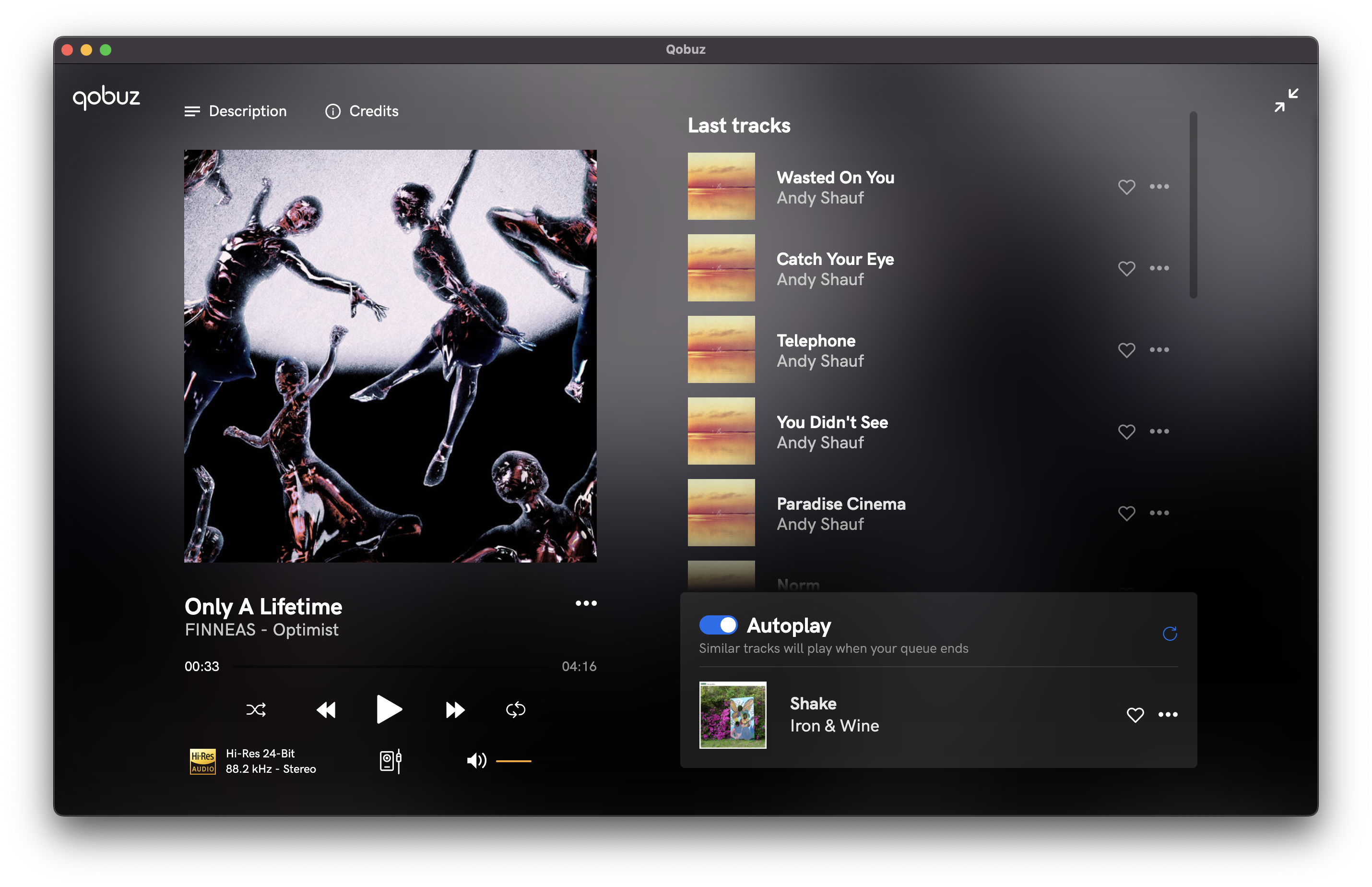Click the repeat icon
The width and height of the screenshot is (1372, 887).
515,709
